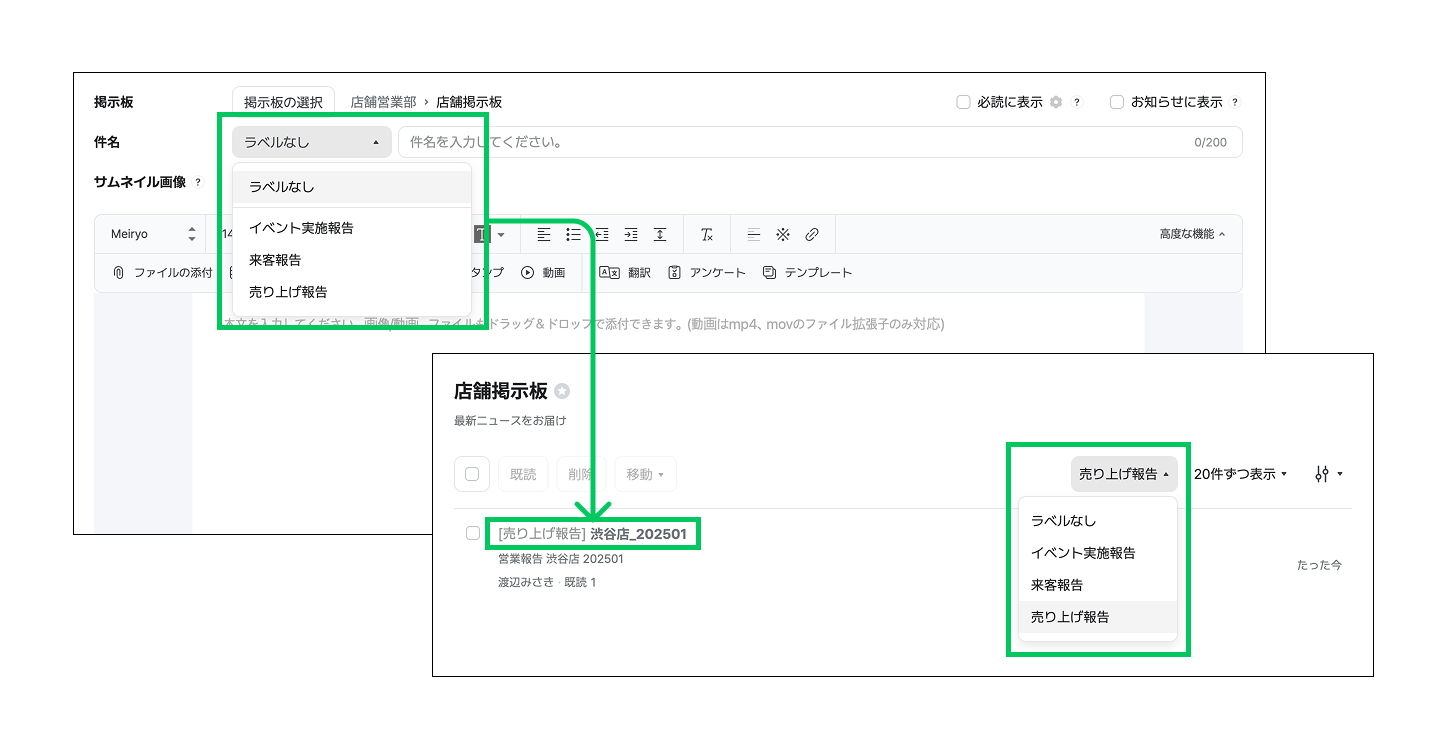Click the 翻訳 (translate) tool
This screenshot has width=1445, height=742.
pos(625,272)
